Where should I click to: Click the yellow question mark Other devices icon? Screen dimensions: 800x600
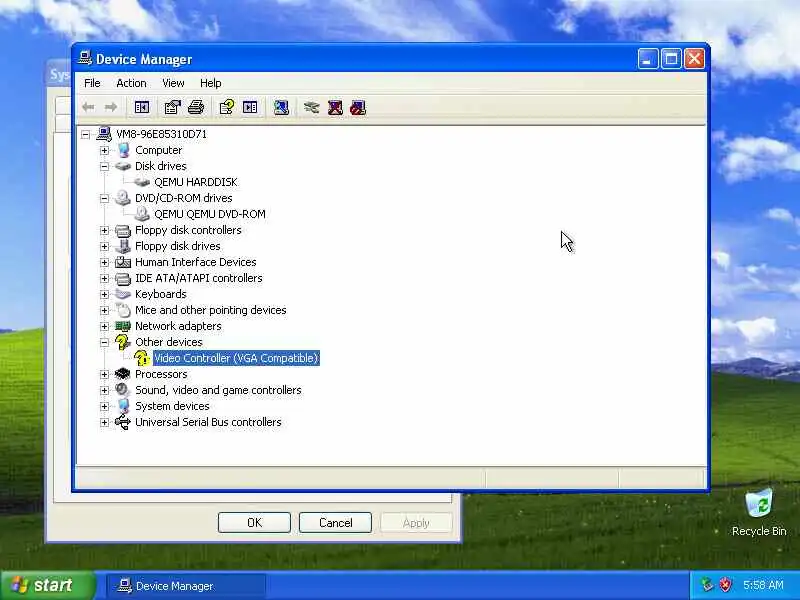pyautogui.click(x=123, y=342)
